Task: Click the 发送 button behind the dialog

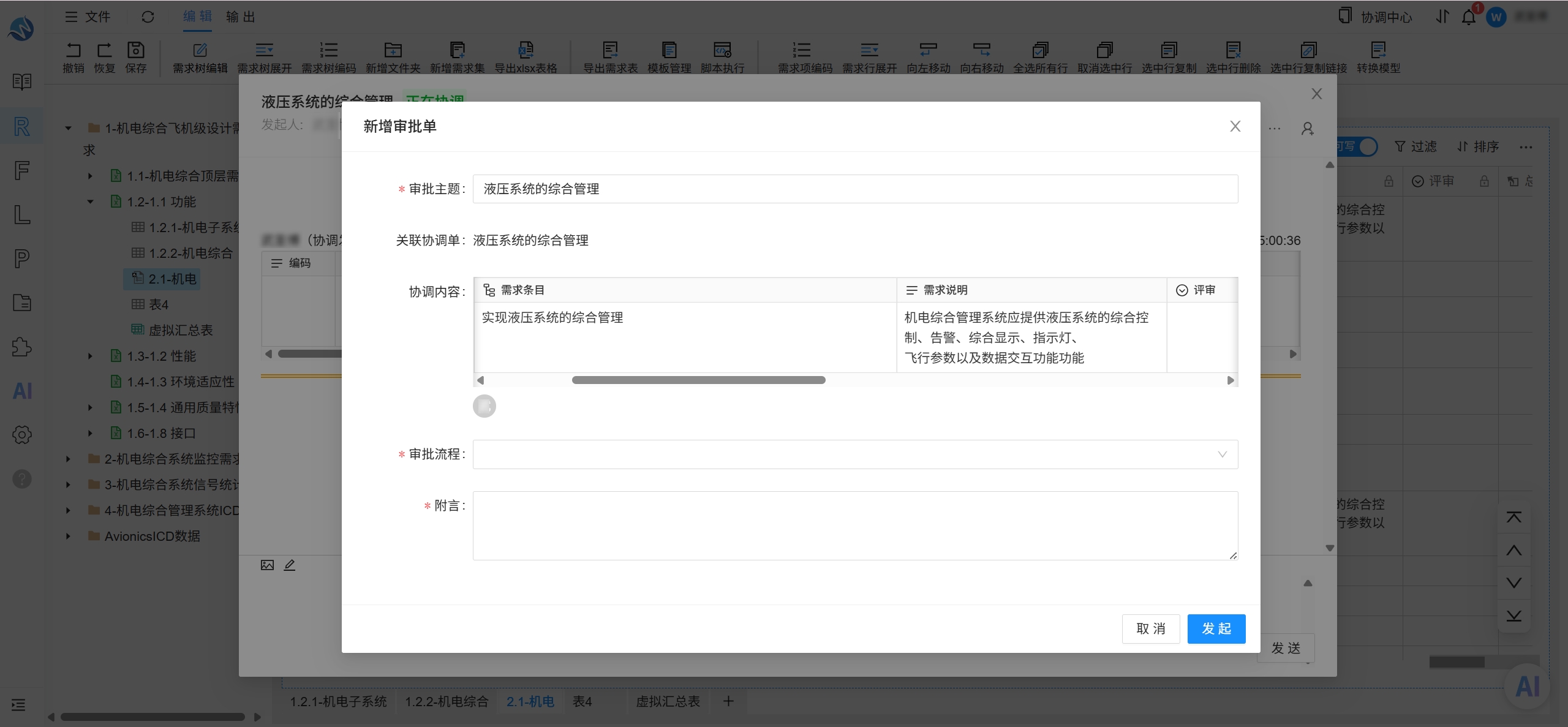Action: click(1286, 648)
